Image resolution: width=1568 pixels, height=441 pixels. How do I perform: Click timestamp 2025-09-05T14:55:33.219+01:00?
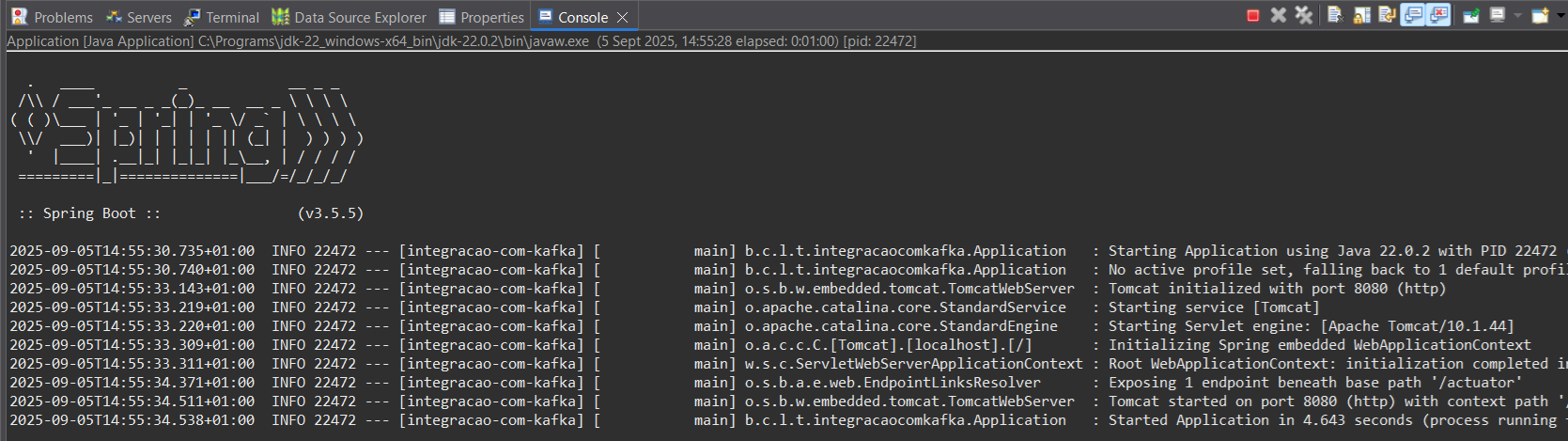pyautogui.click(x=132, y=307)
